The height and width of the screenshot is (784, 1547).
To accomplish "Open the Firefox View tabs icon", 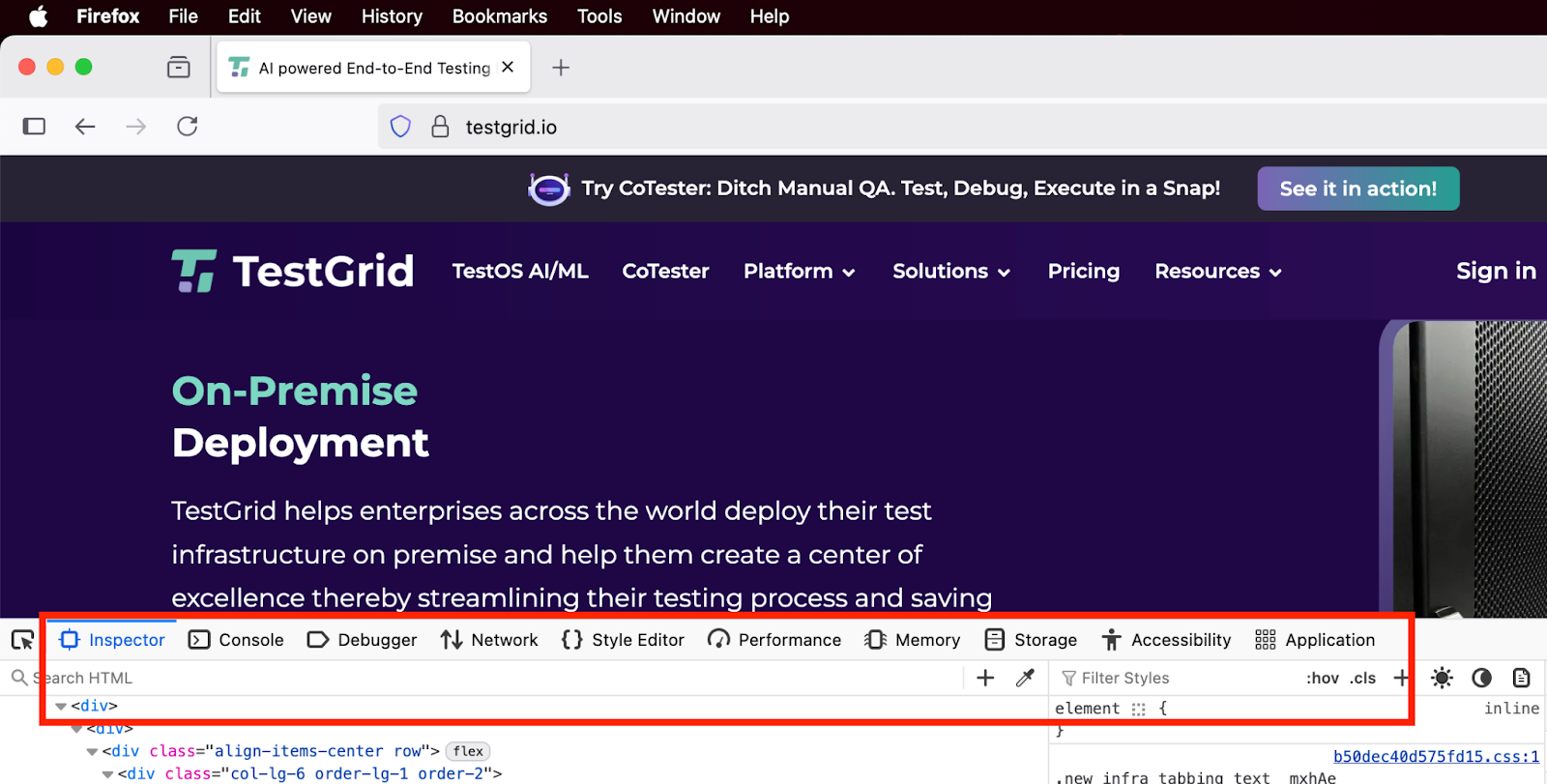I will 179,67.
